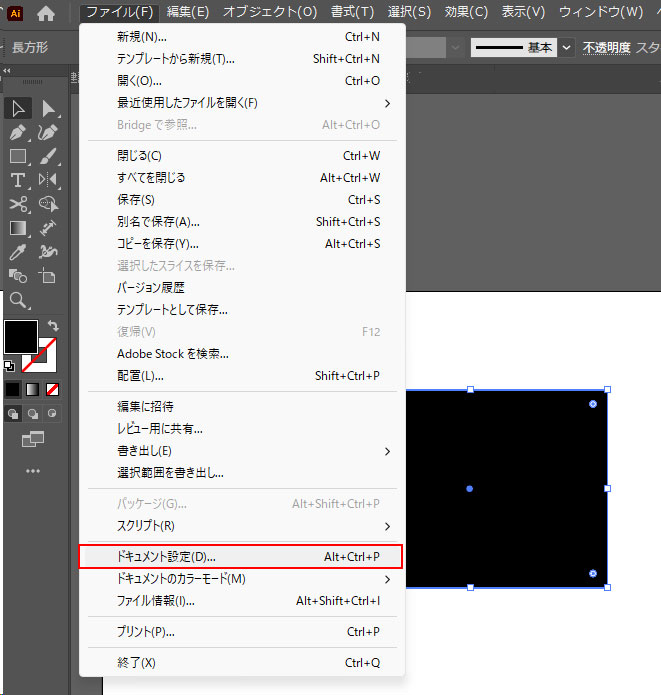Select the Dimension measuring tool
Image resolution: width=661 pixels, height=695 pixels.
(x=48, y=228)
